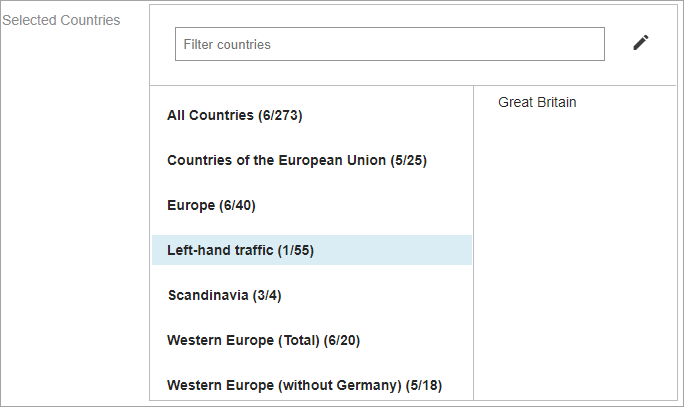The width and height of the screenshot is (684, 407).
Task: Pick the group showing 6 of 40 selected
Action: point(211,205)
